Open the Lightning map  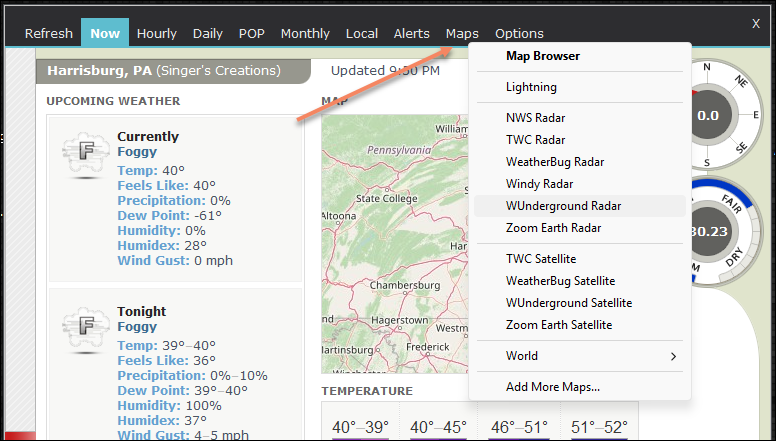(531, 87)
